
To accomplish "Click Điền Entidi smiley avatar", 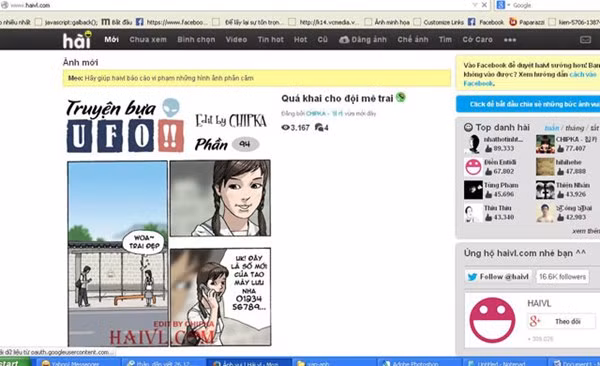I will click(473, 167).
